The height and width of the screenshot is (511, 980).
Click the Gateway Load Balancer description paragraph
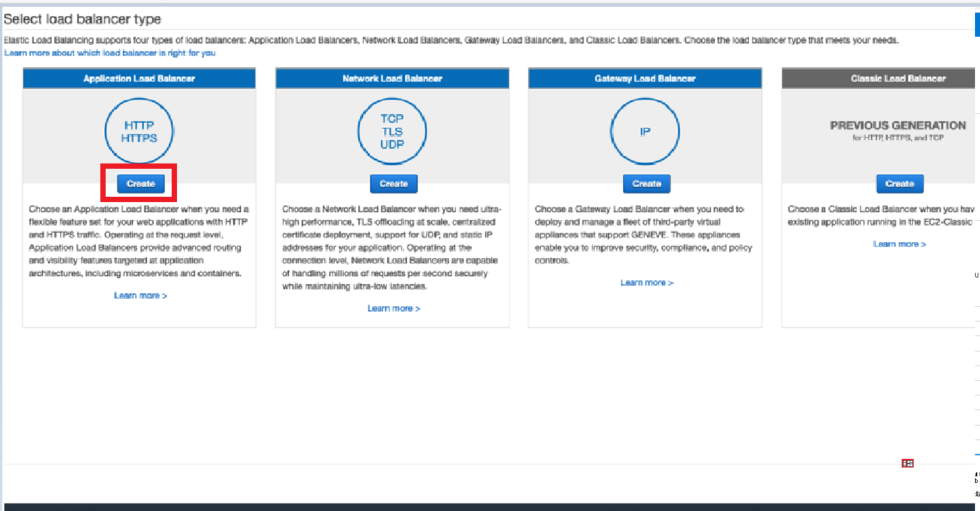(x=644, y=235)
